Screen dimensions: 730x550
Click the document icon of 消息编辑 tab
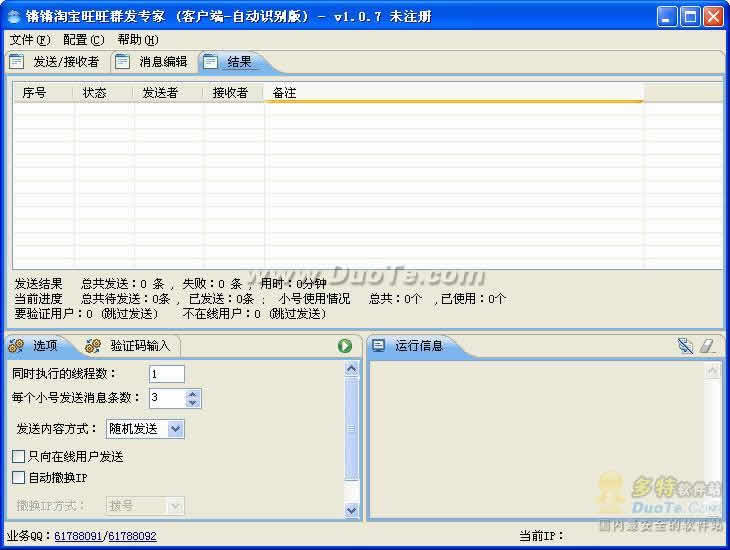point(122,61)
